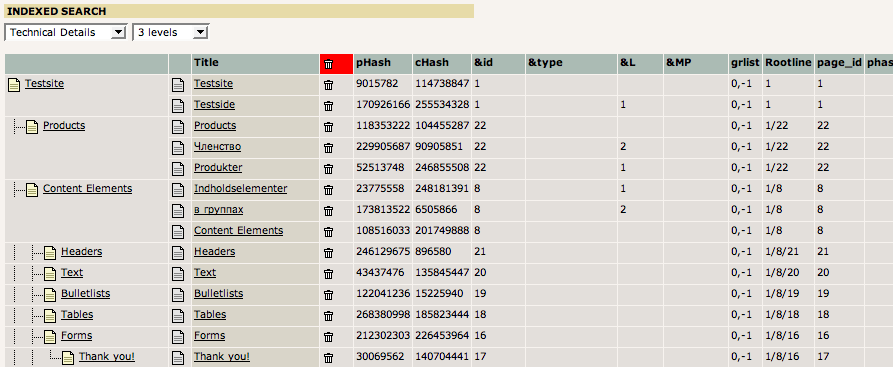Click the Products page icon in tree
Screen dimensions: 893x367
click(32, 127)
